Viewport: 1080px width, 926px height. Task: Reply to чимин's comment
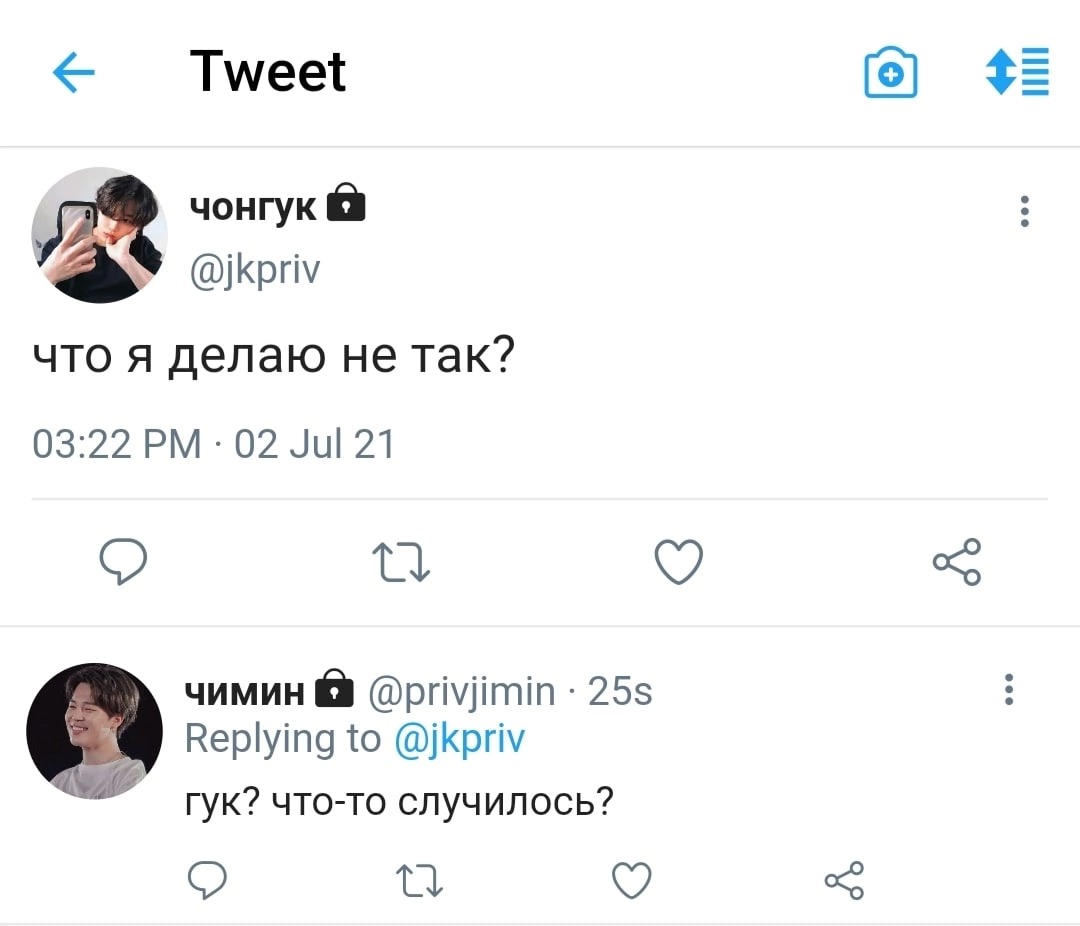click(x=209, y=881)
